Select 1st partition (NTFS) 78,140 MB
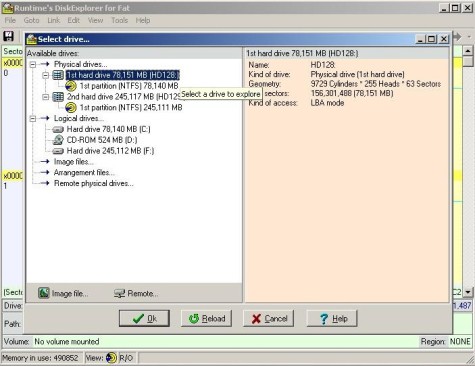The width and height of the screenshot is (475, 366). (129, 86)
